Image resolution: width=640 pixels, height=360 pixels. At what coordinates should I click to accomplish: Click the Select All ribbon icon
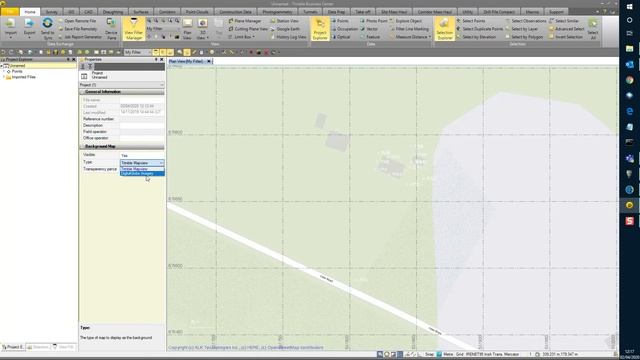click(x=593, y=28)
